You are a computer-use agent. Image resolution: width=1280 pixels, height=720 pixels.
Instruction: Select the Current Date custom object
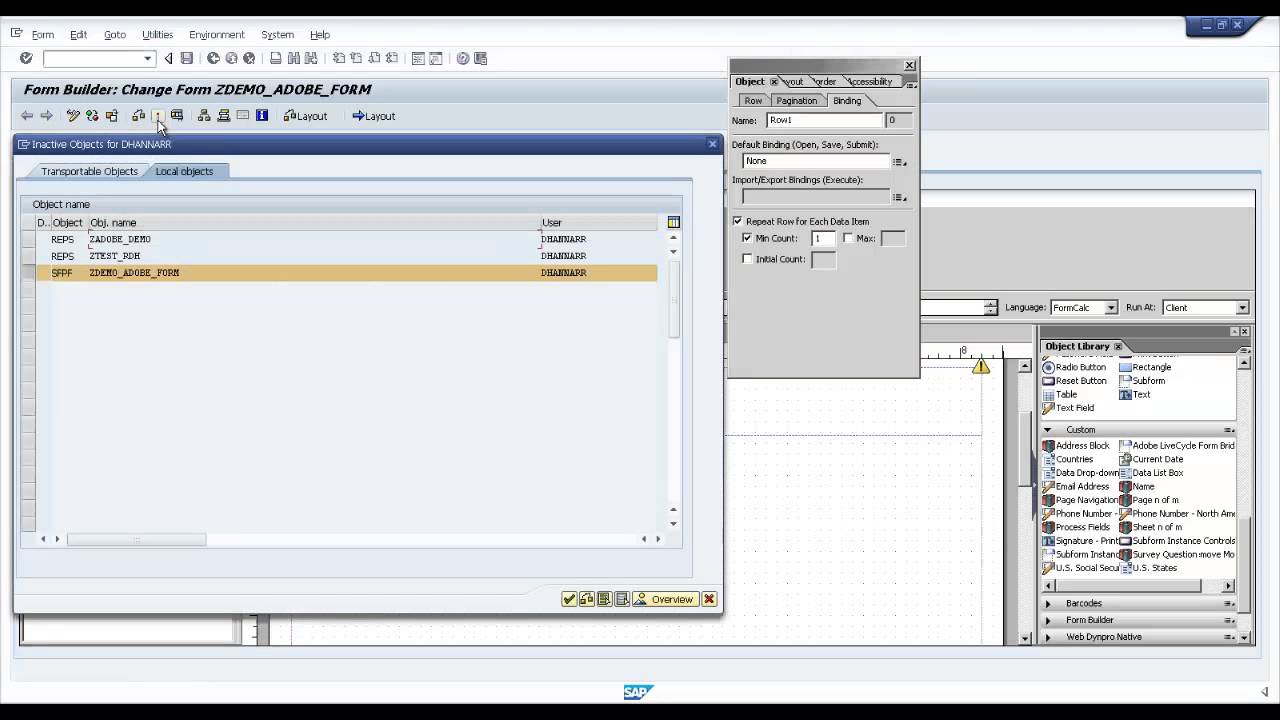coord(1151,459)
